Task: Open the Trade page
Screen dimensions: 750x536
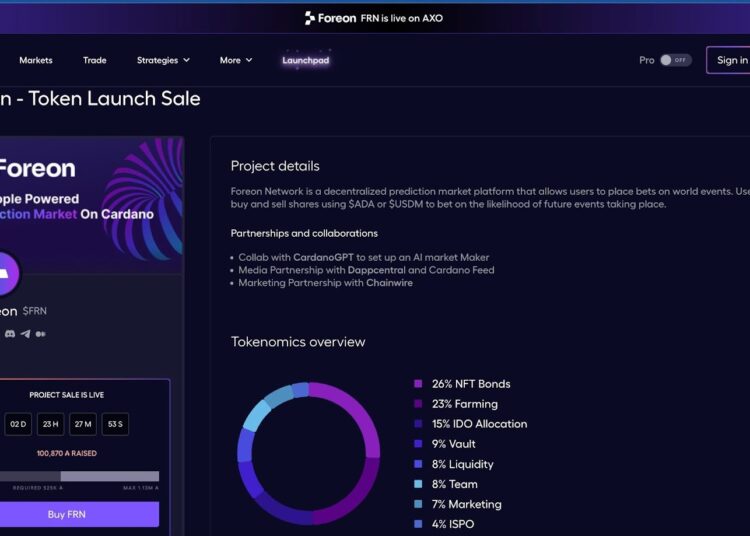Action: click(x=95, y=60)
